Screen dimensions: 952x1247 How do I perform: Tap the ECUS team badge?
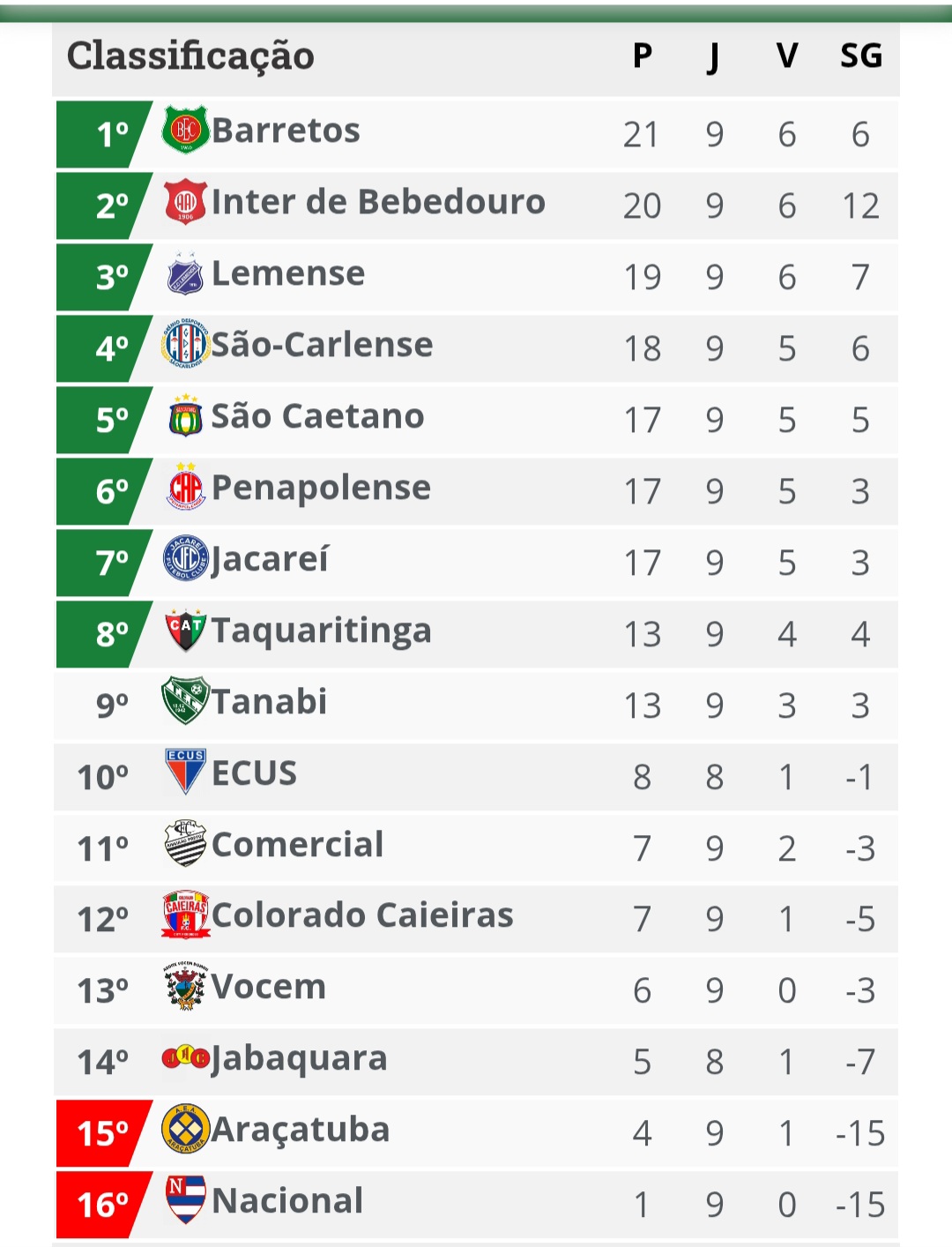(185, 772)
